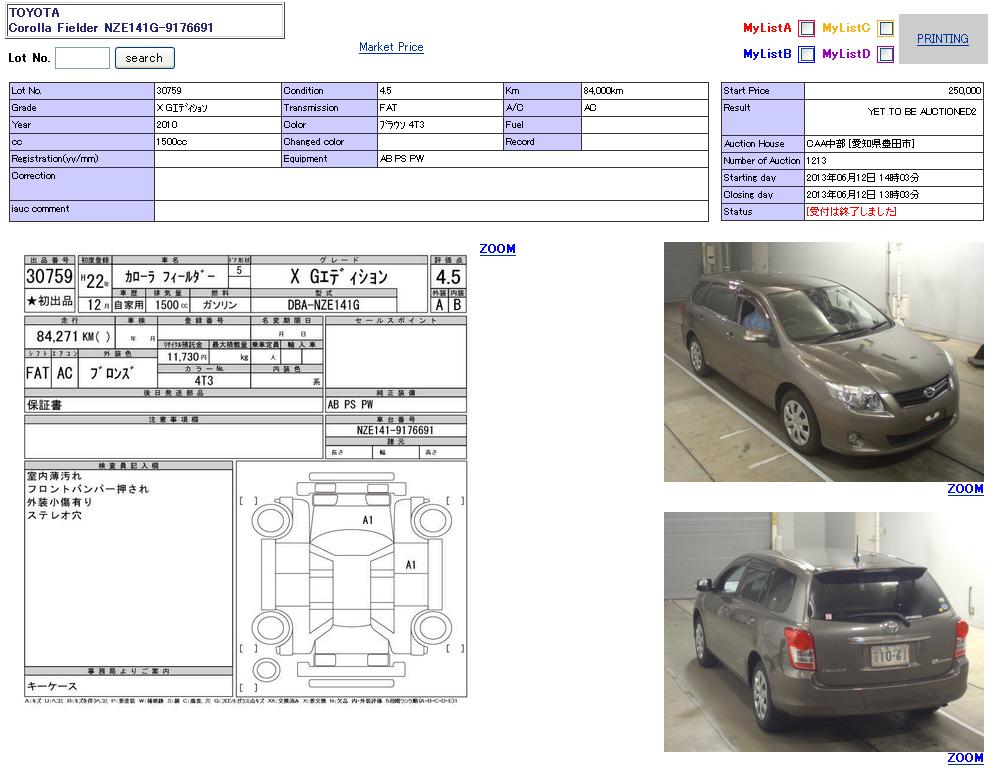The image size is (1008, 775).
Task: Click the PRINTING link
Action: click(x=942, y=39)
